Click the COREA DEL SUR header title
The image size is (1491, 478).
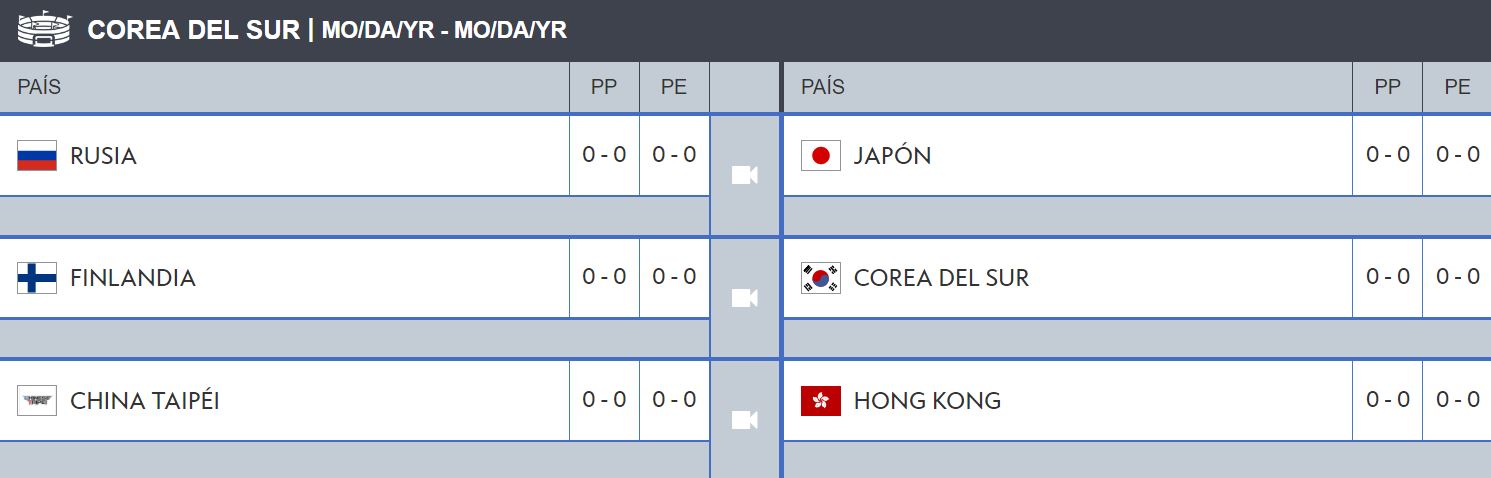(x=194, y=30)
